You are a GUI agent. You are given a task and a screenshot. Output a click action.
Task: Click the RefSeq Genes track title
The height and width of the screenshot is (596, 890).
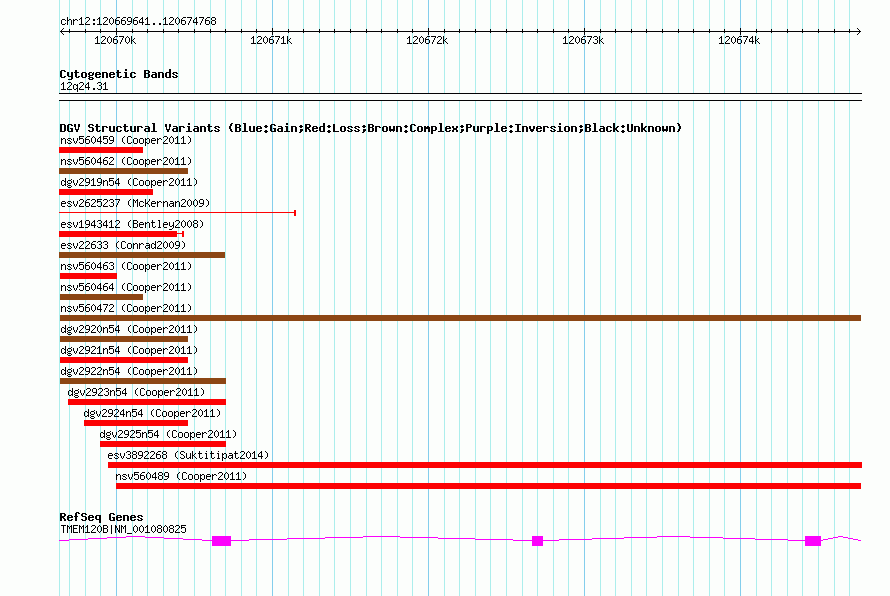pyautogui.click(x=101, y=517)
